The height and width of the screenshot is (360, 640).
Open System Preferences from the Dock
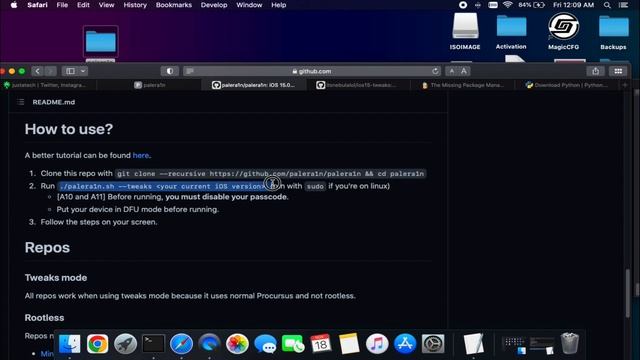(433, 344)
